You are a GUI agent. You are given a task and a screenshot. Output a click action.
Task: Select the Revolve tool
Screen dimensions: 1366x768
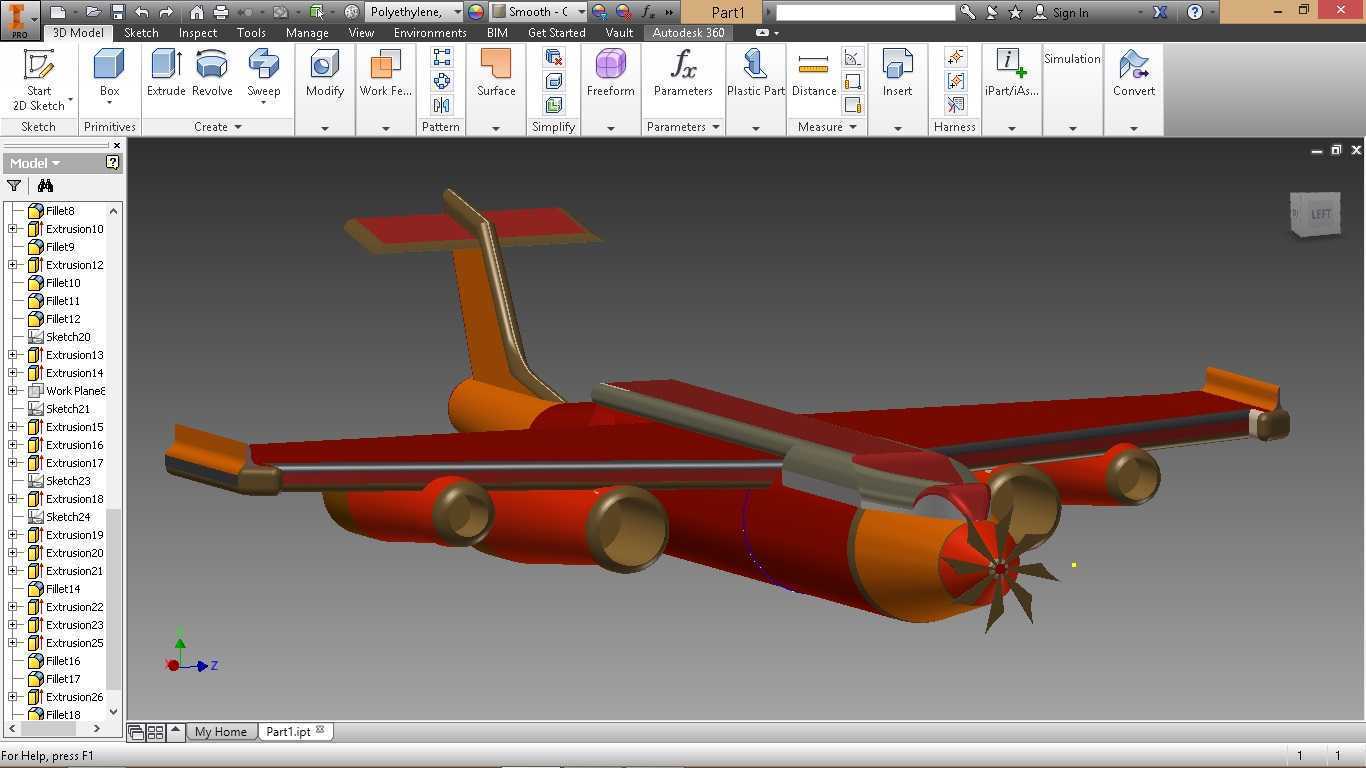(x=212, y=74)
